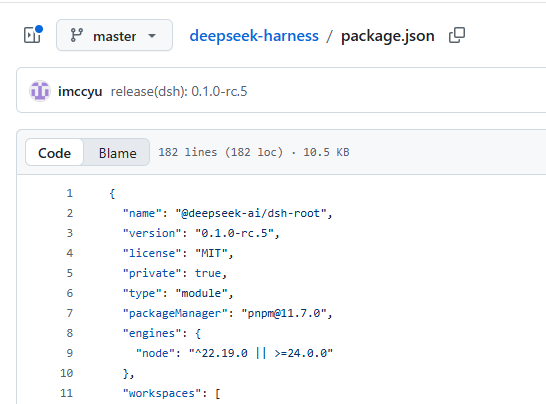
Task: Click the "engines" key in code
Action: pyautogui.click(x=152, y=333)
